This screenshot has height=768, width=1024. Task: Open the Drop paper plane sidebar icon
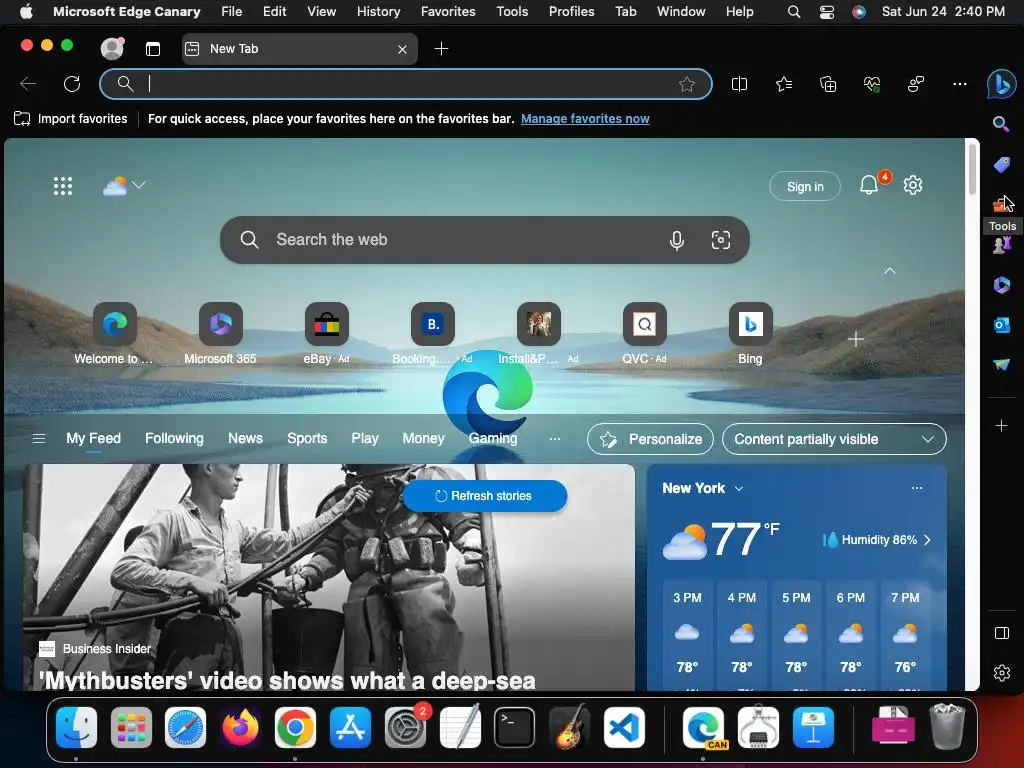point(1001,364)
